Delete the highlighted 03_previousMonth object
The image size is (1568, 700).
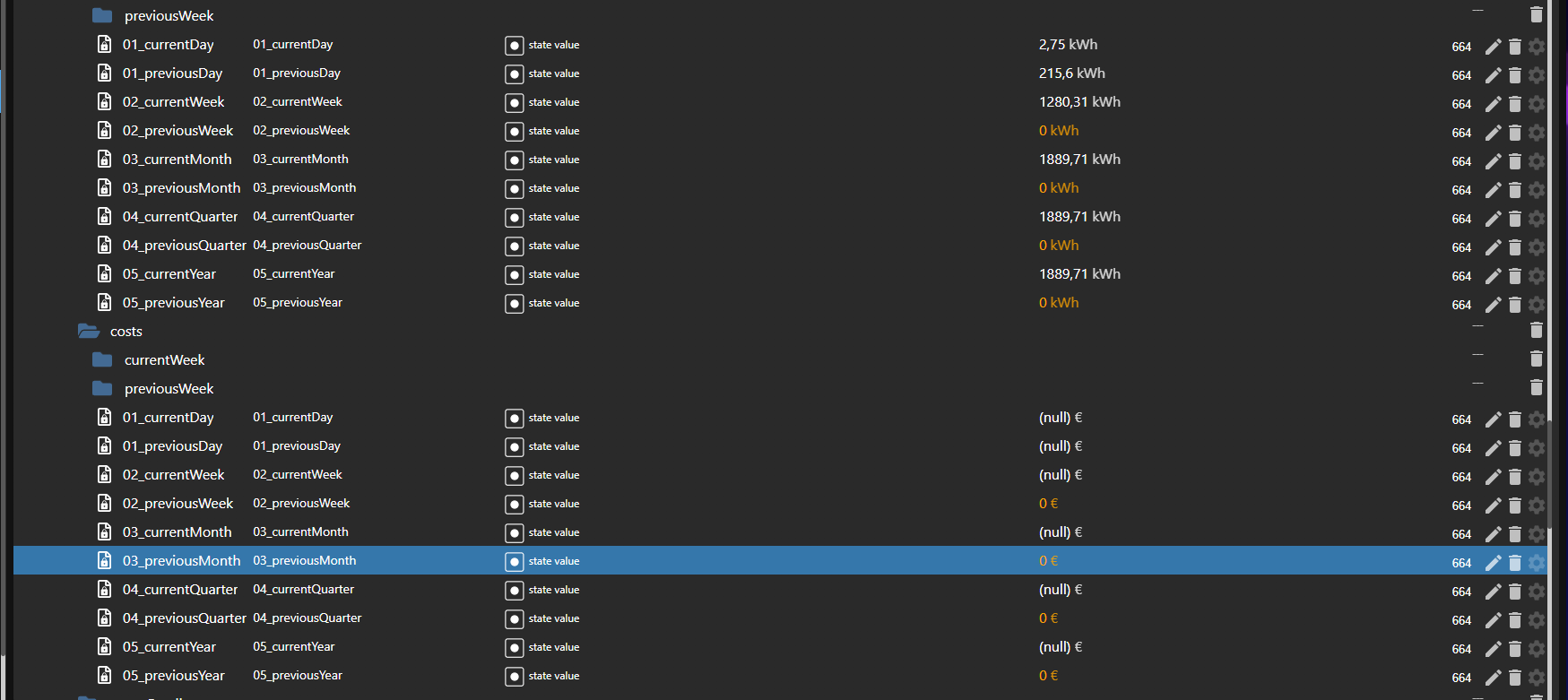click(1515, 563)
